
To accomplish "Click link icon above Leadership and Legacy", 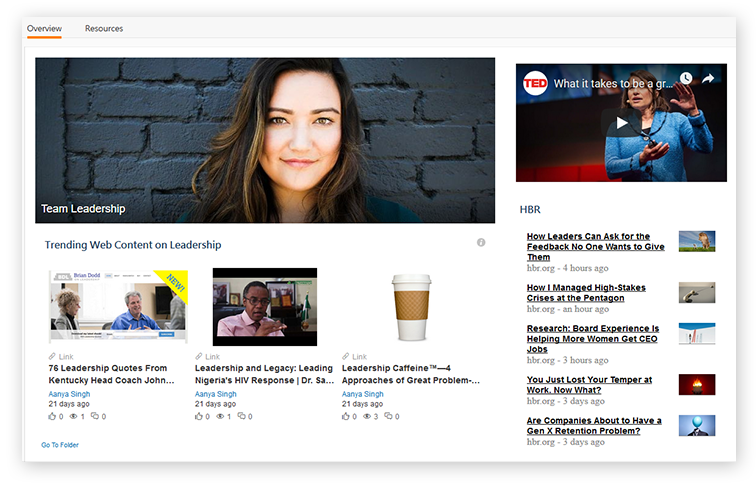I will point(199,356).
